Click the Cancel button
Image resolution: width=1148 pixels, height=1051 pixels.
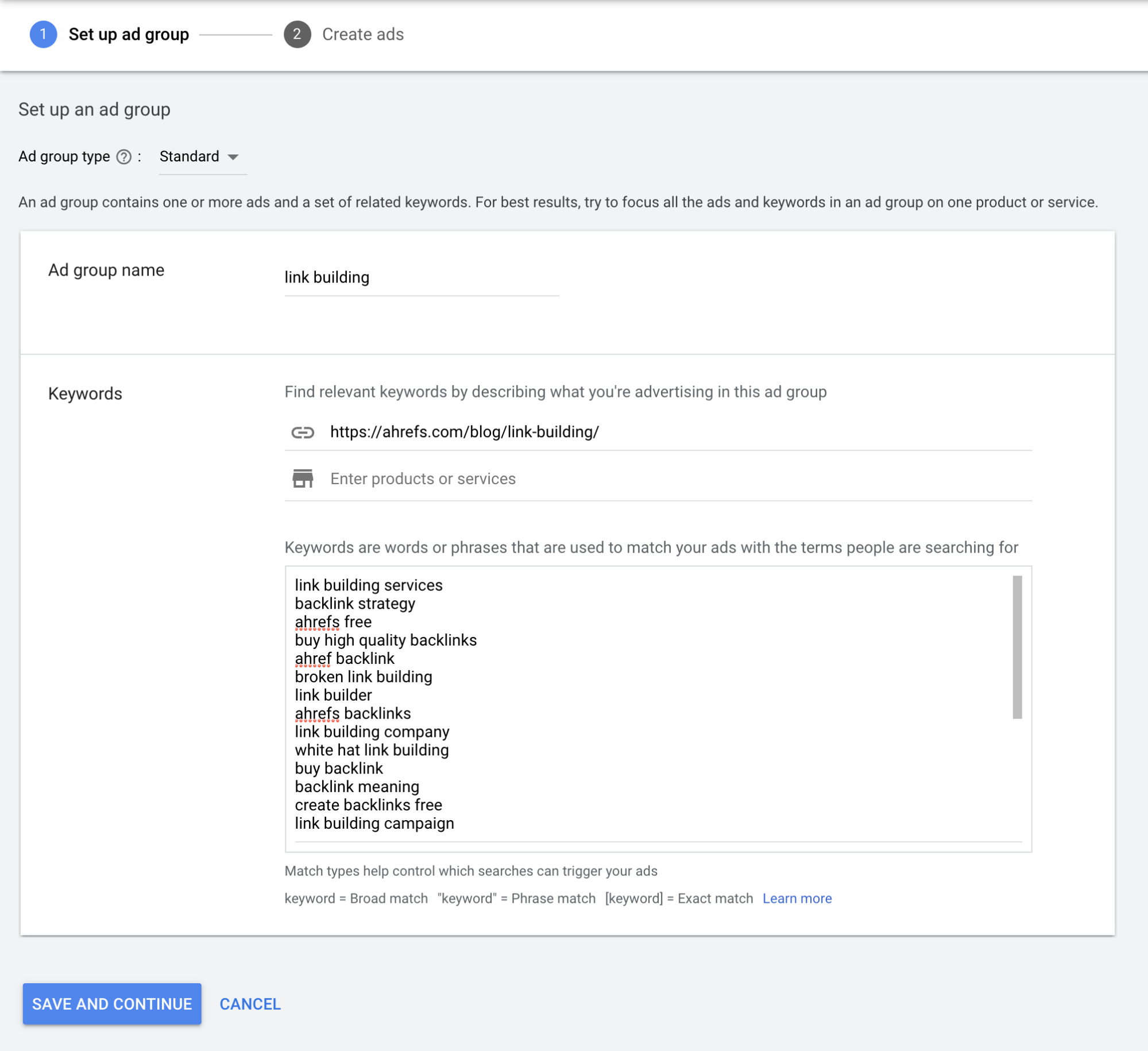pos(250,1004)
